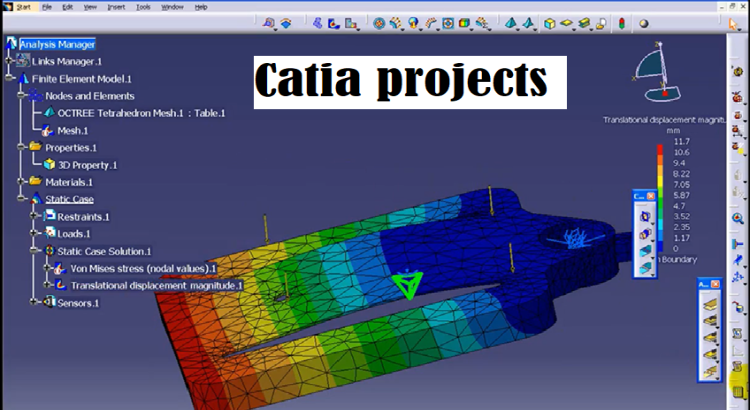This screenshot has height=410, width=750.
Task: Open the Start menu
Action: 23,7
